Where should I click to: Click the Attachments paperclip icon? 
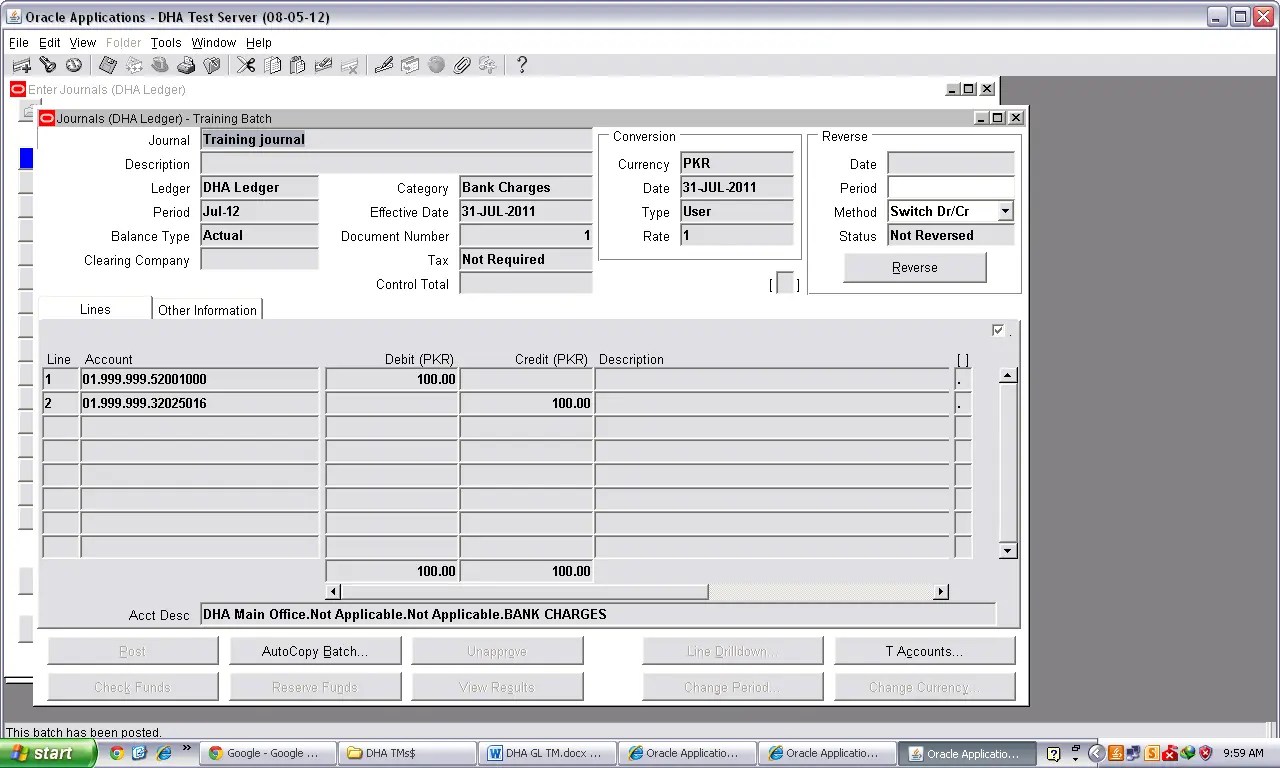(461, 66)
